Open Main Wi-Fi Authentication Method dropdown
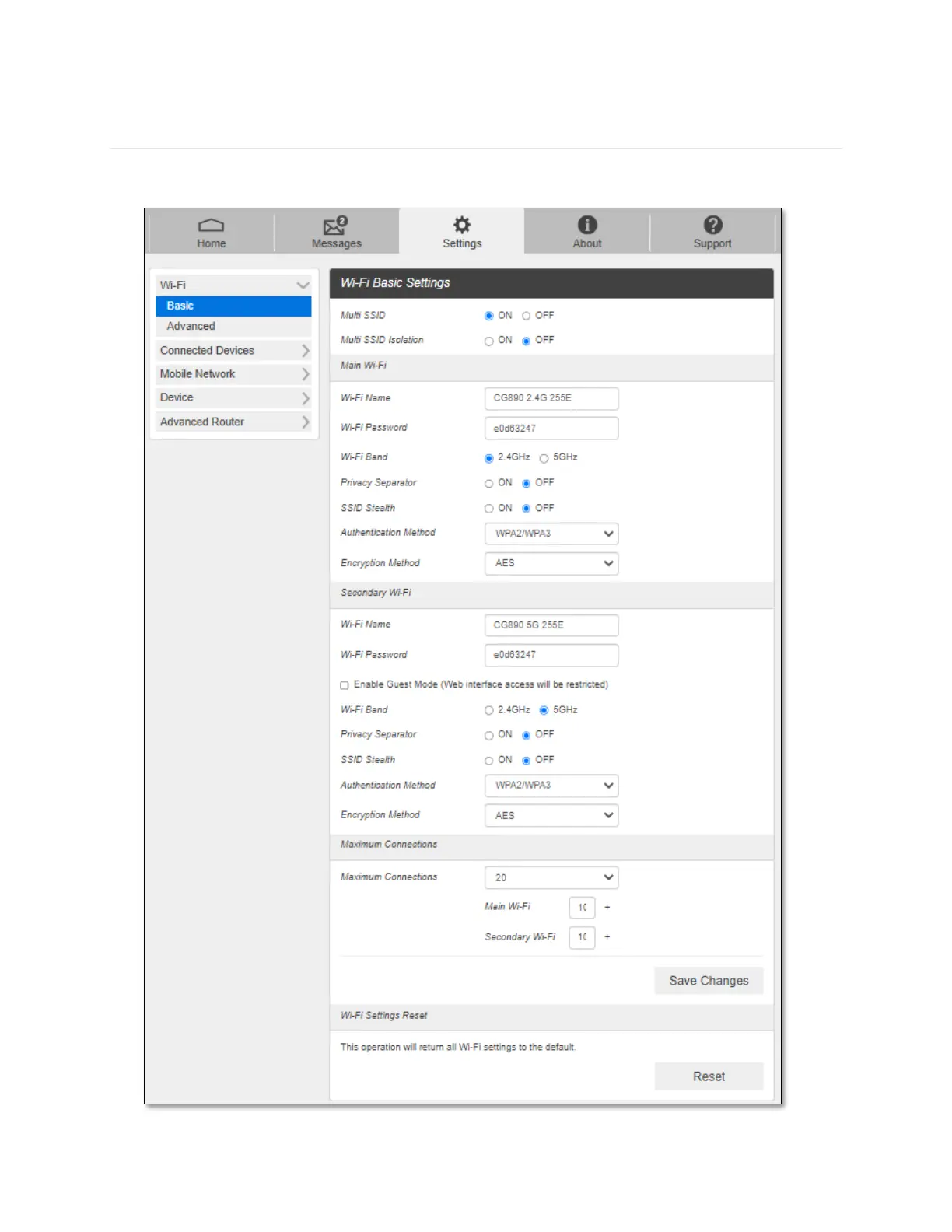Screen dimensions: 952x1232 click(x=551, y=534)
